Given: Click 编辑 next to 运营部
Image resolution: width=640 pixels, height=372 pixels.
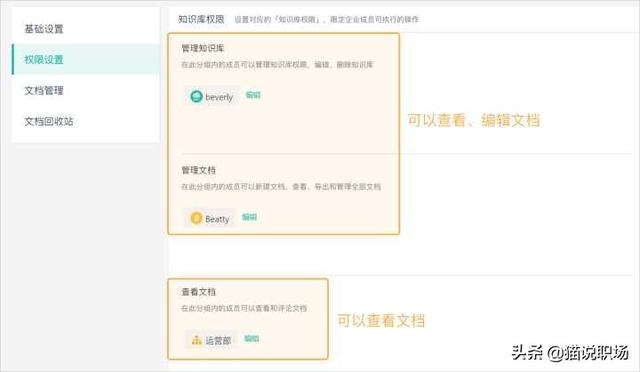Looking at the screenshot, I should click(x=251, y=339).
